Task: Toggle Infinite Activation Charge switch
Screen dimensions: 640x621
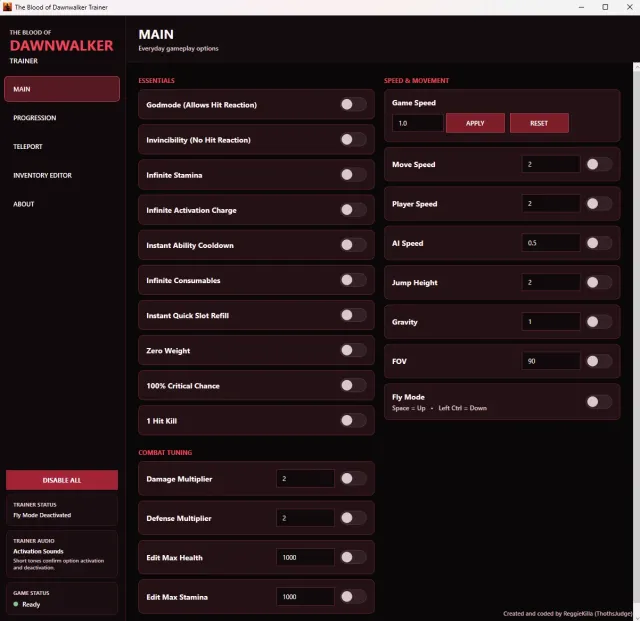Action: pos(353,210)
